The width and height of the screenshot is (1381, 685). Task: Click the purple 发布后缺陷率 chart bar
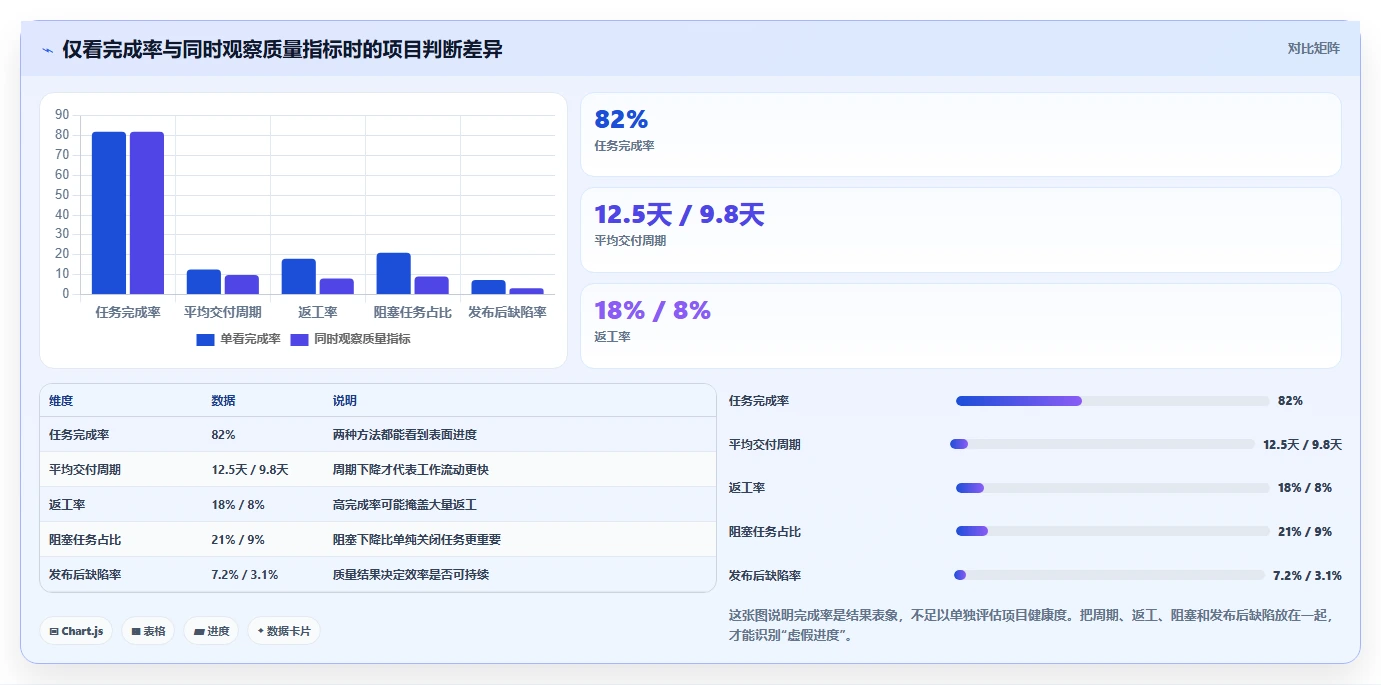[527, 291]
